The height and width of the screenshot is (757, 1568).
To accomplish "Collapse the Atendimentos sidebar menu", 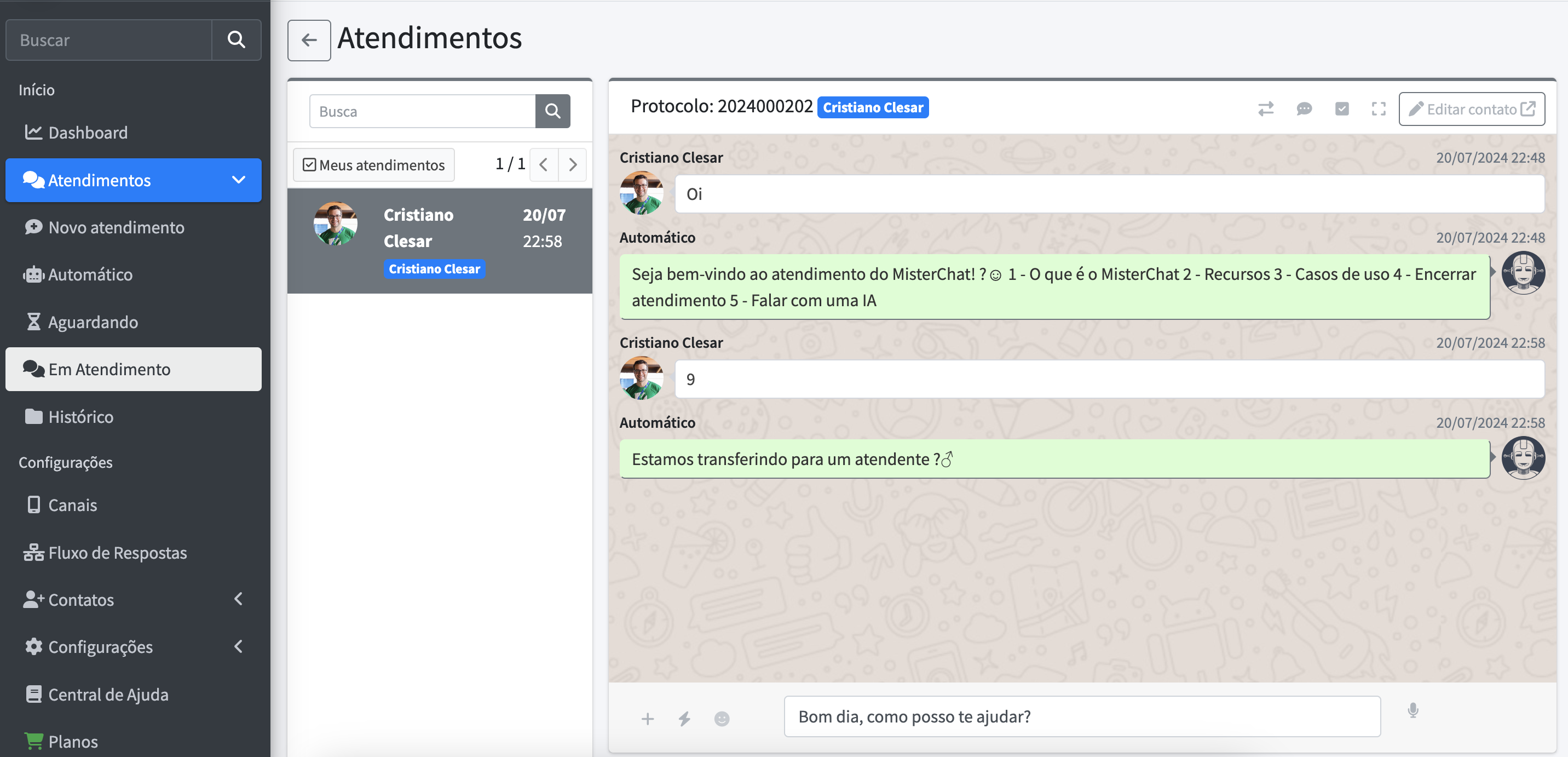I will click(238, 180).
